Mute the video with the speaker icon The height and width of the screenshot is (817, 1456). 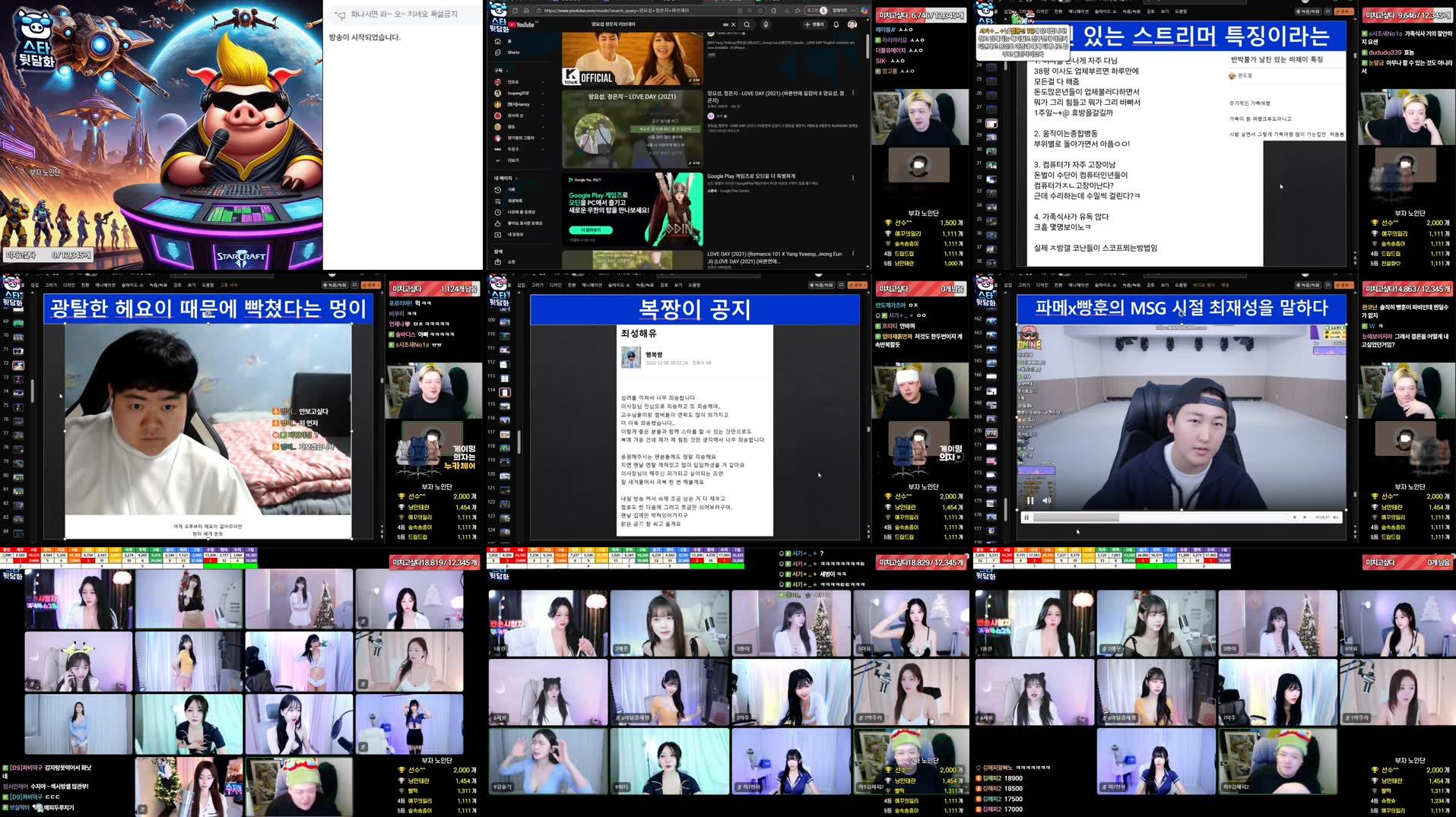1047,500
